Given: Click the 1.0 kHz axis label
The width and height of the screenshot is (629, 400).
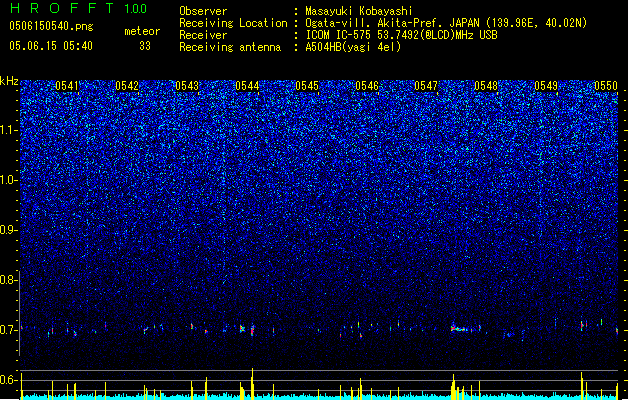Looking at the screenshot, I should (9, 180).
